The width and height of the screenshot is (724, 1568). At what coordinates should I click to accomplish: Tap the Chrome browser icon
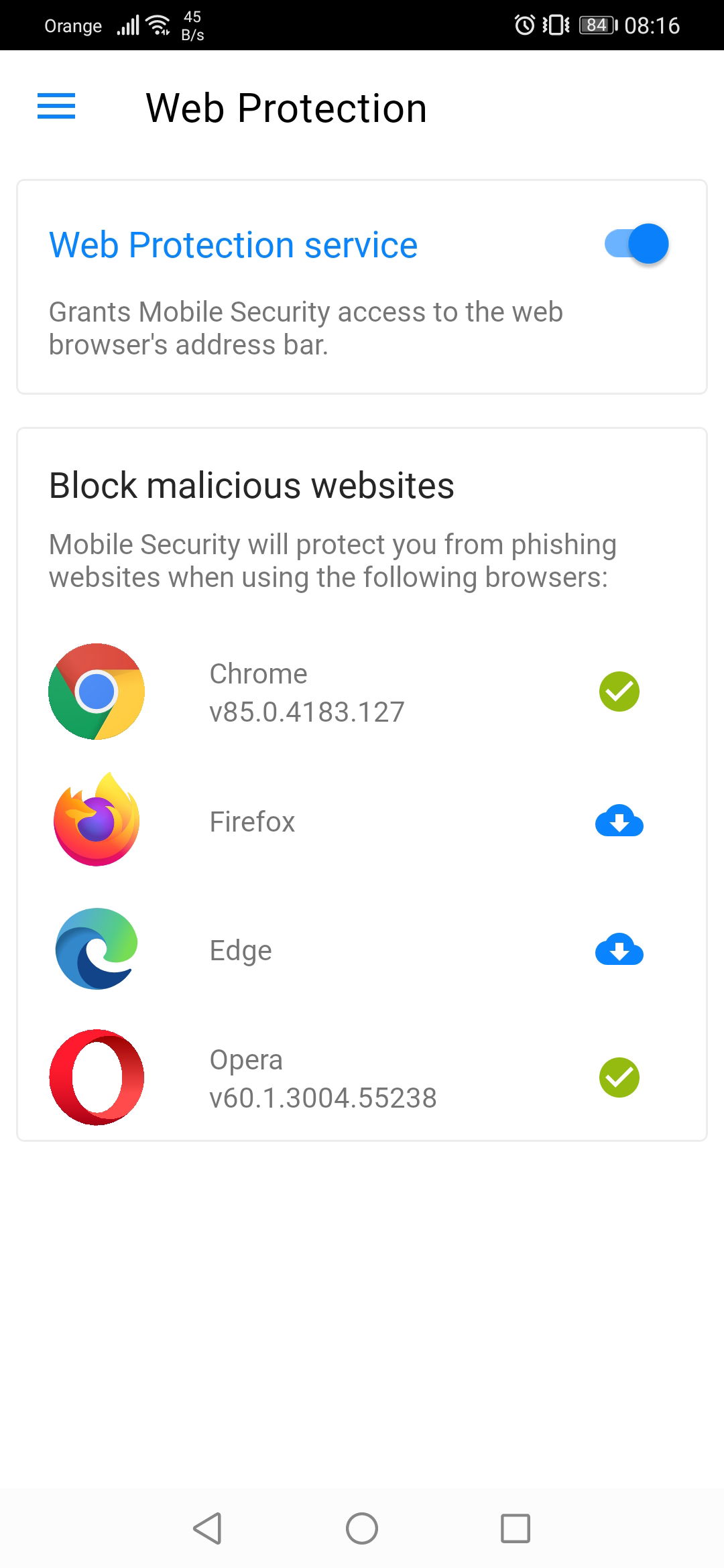97,692
